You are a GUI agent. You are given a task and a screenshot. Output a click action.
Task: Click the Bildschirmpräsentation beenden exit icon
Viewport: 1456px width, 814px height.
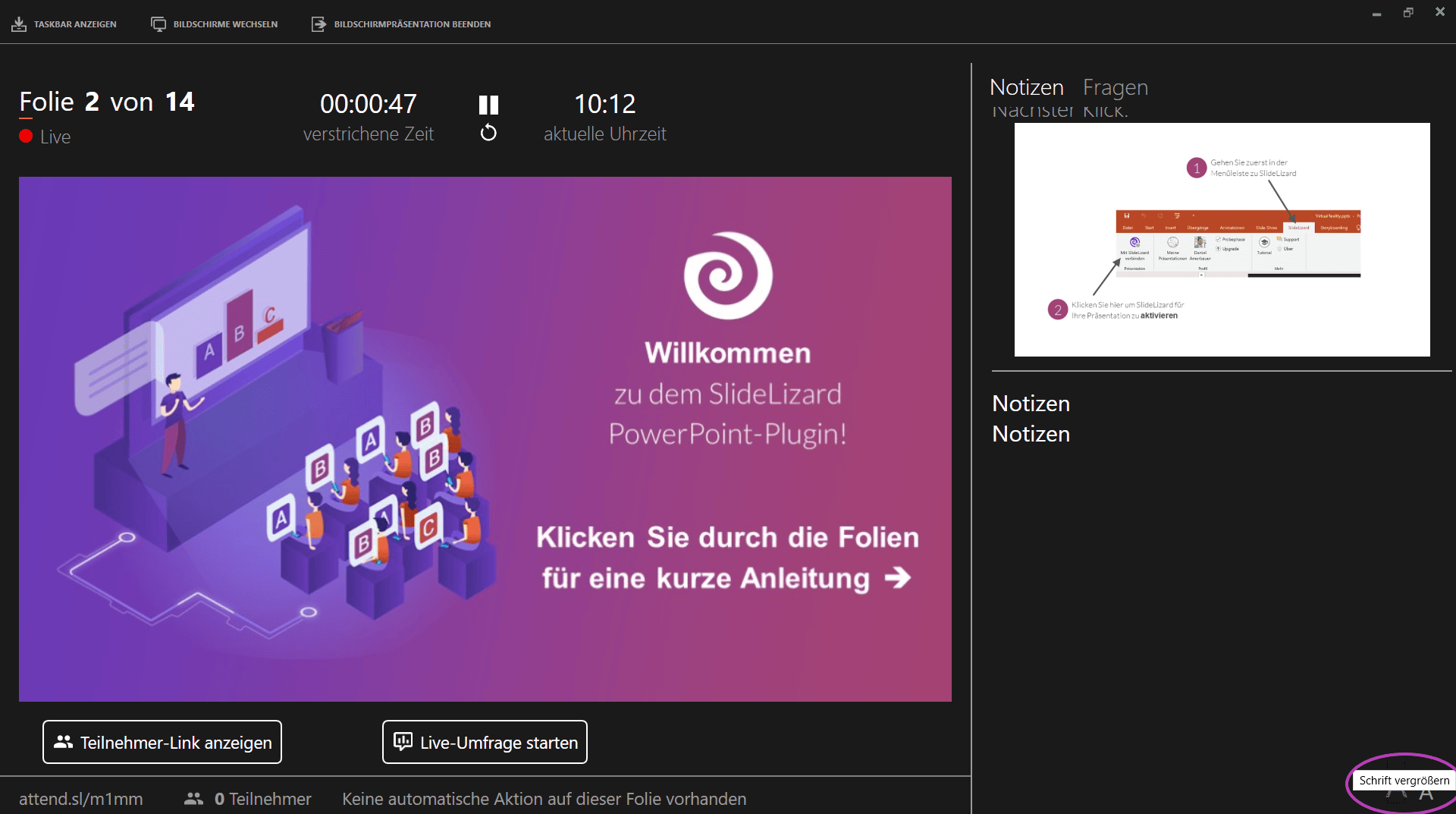(x=318, y=24)
